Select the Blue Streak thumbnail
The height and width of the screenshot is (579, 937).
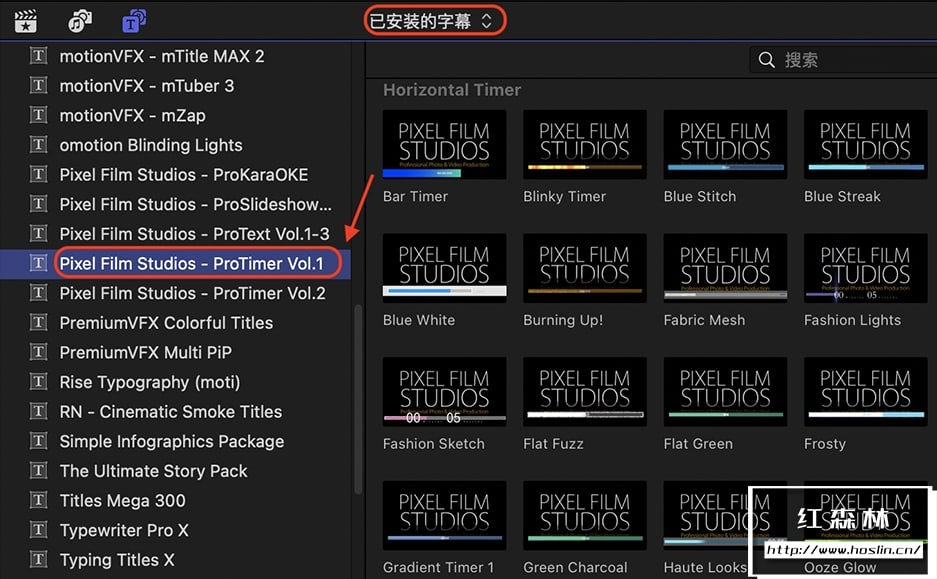click(866, 145)
